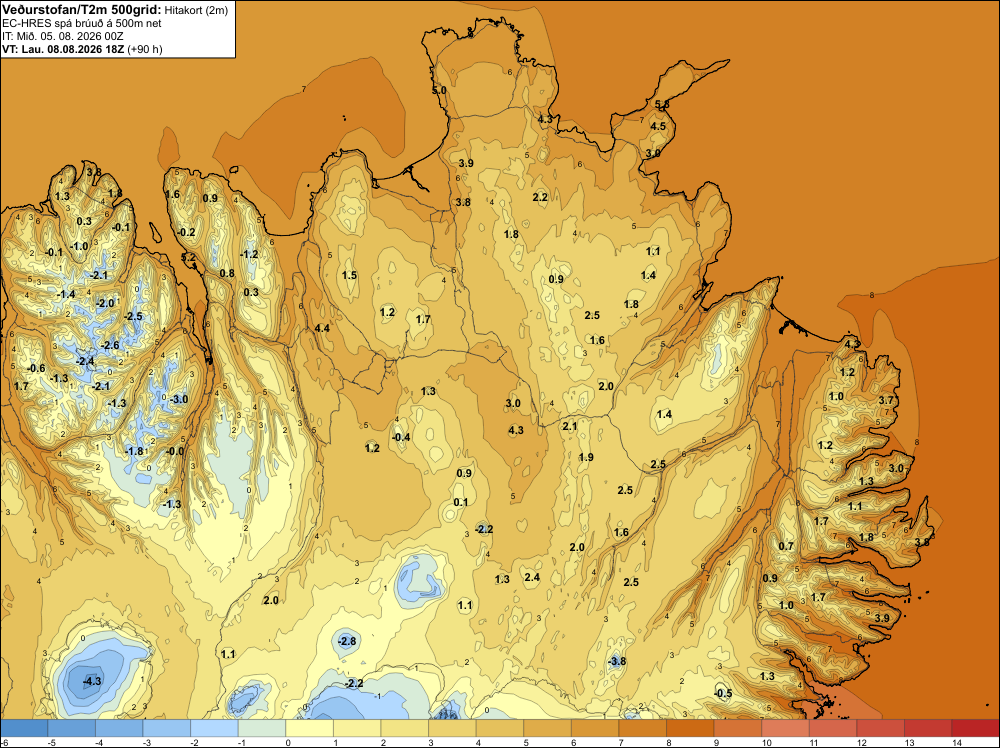Select legend swatch between 0 and 1

coord(309,728)
